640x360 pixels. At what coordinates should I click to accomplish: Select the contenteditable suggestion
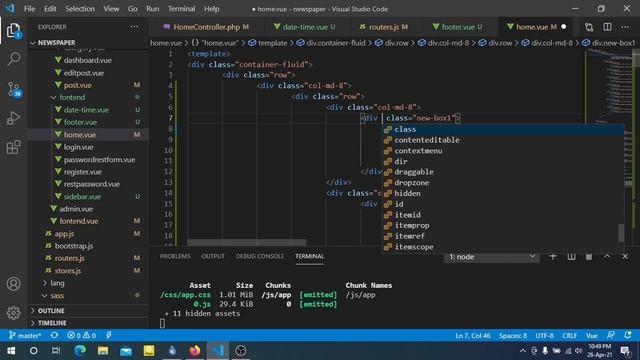click(502, 140)
